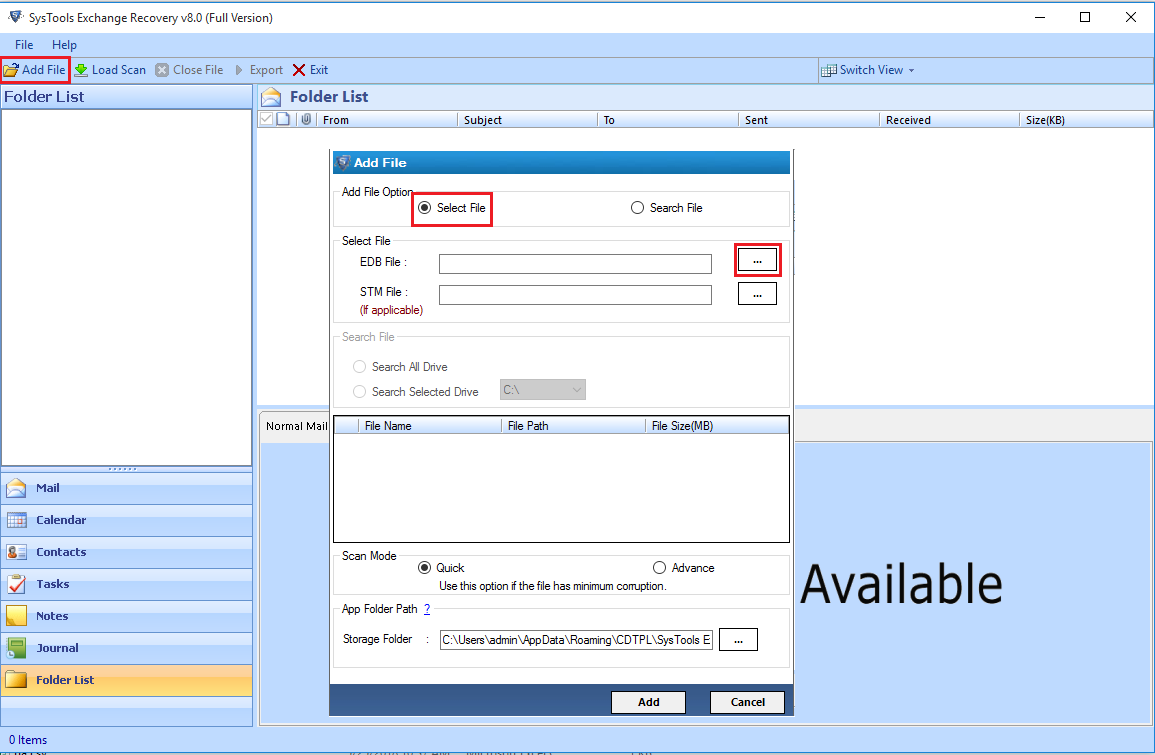Screen dimensions: 1155x755
Task: Sort by the To column header
Action: tap(668, 120)
